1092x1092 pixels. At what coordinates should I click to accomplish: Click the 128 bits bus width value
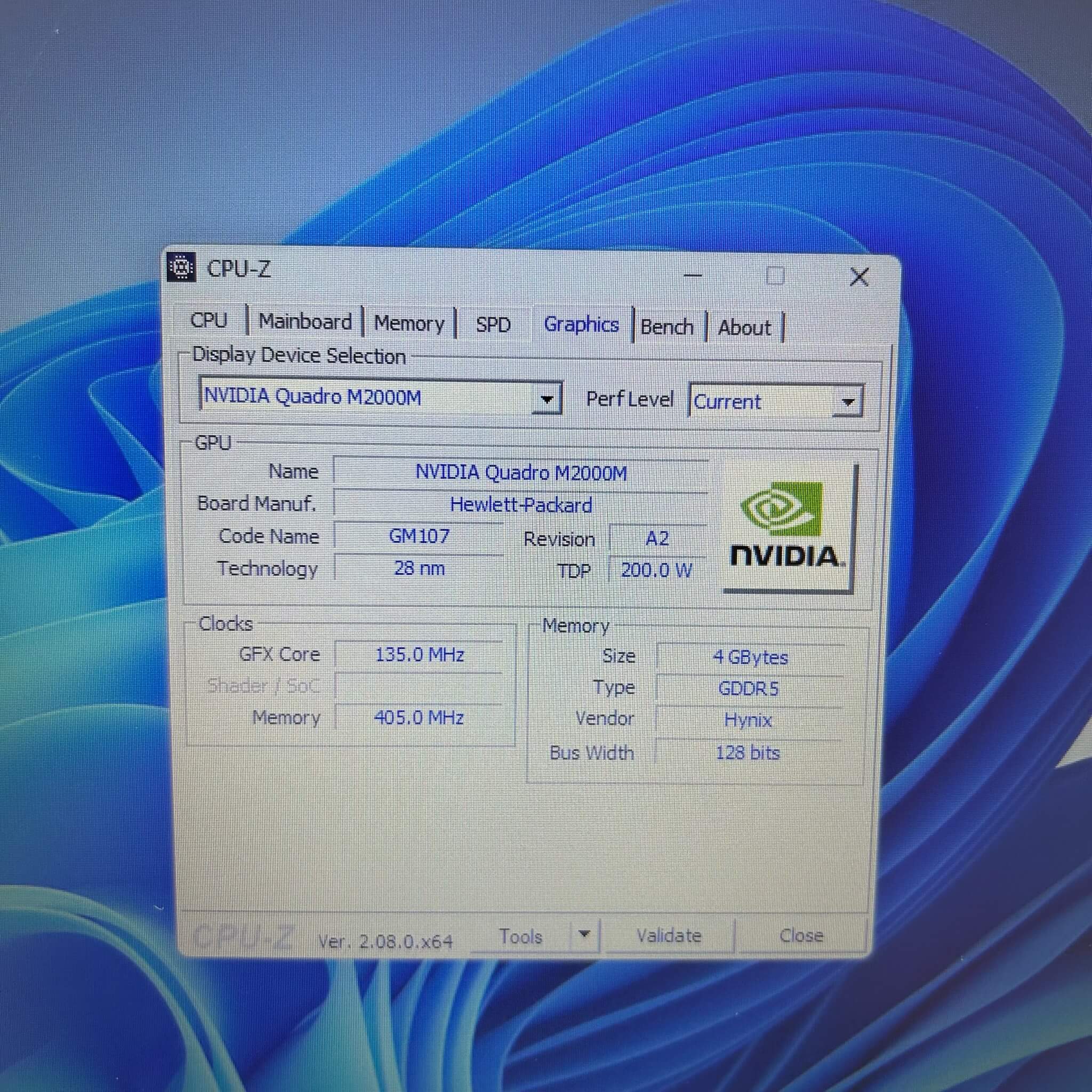[x=747, y=753]
